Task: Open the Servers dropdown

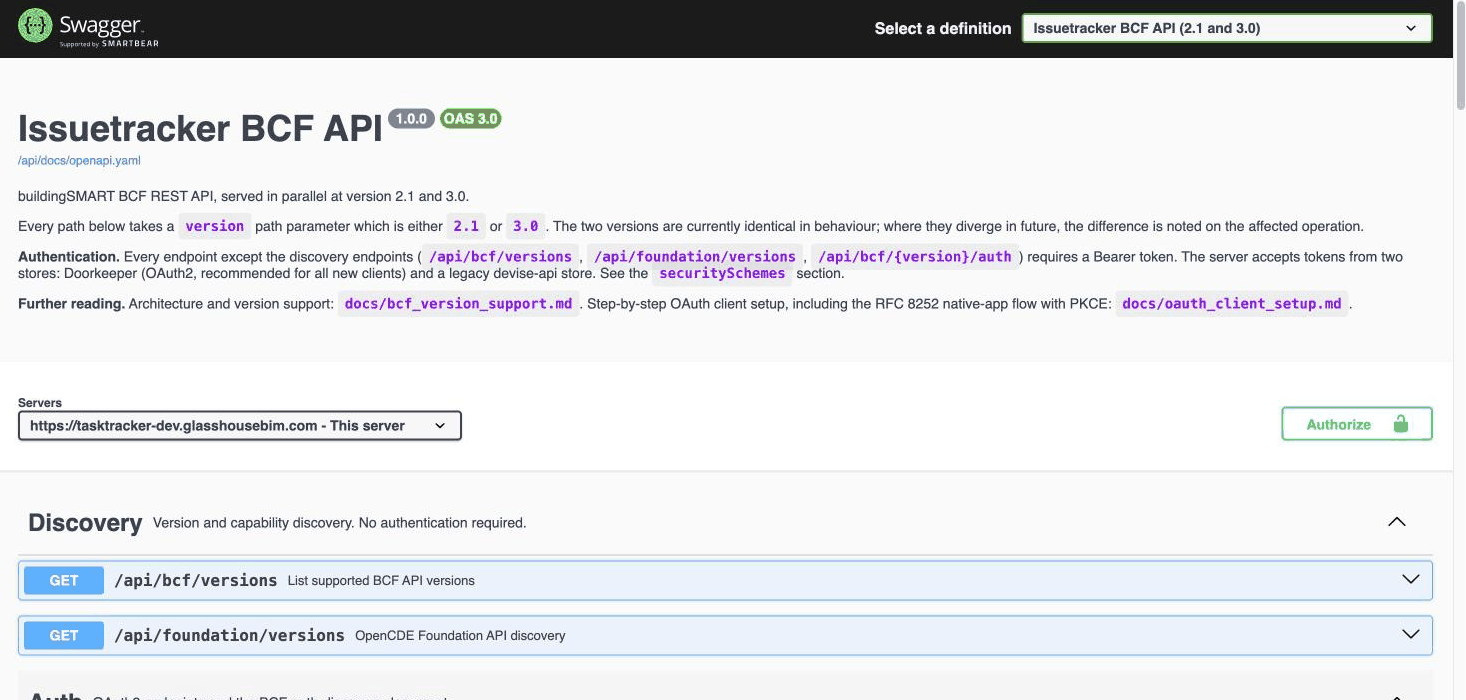Action: tap(240, 425)
